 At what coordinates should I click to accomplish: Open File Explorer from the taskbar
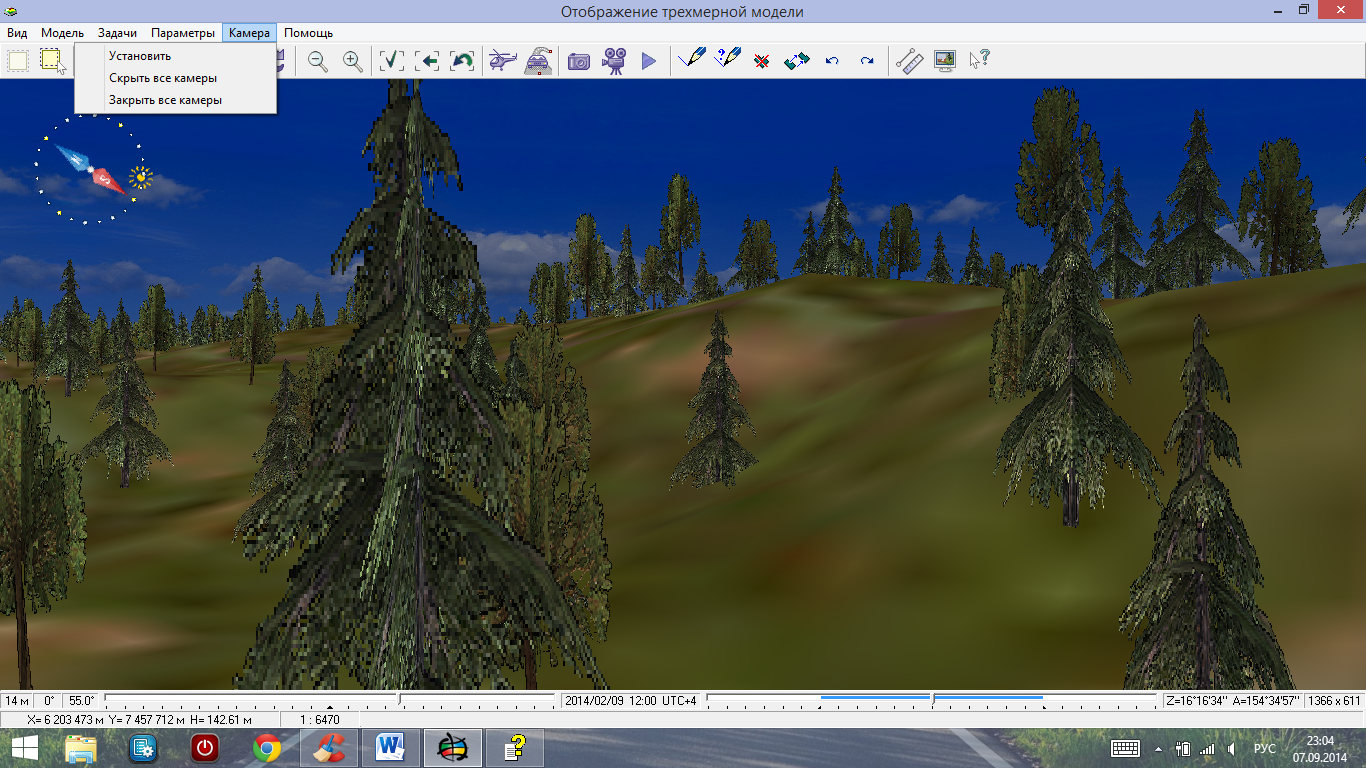pos(82,748)
